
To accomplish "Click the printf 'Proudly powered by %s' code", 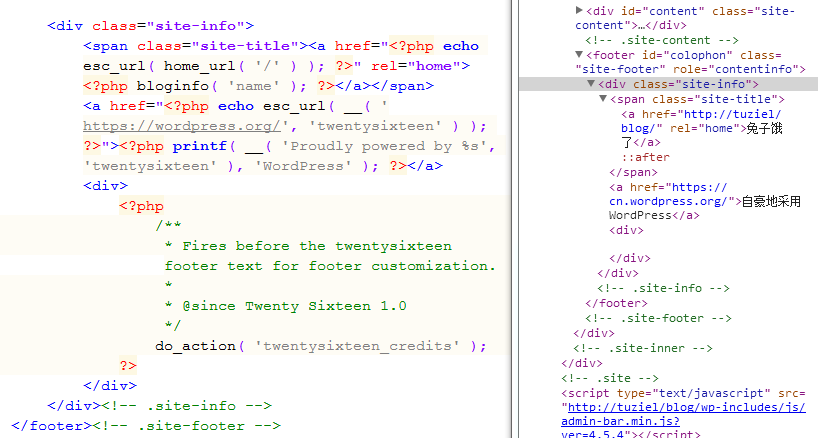I will point(333,147).
